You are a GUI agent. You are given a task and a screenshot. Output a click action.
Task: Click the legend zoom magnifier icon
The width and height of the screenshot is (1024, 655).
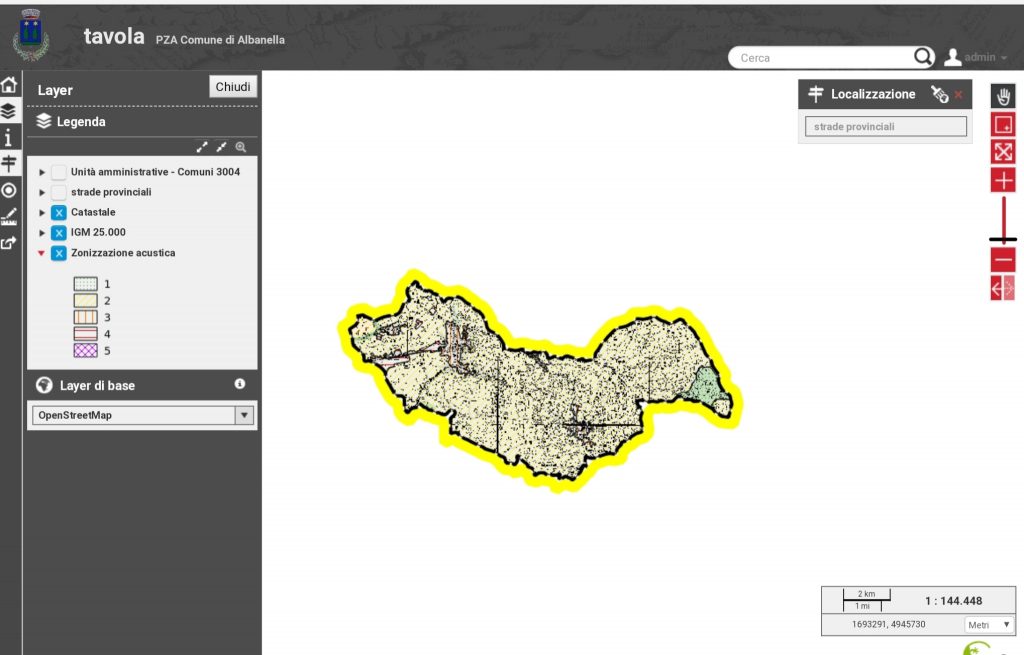[241, 147]
